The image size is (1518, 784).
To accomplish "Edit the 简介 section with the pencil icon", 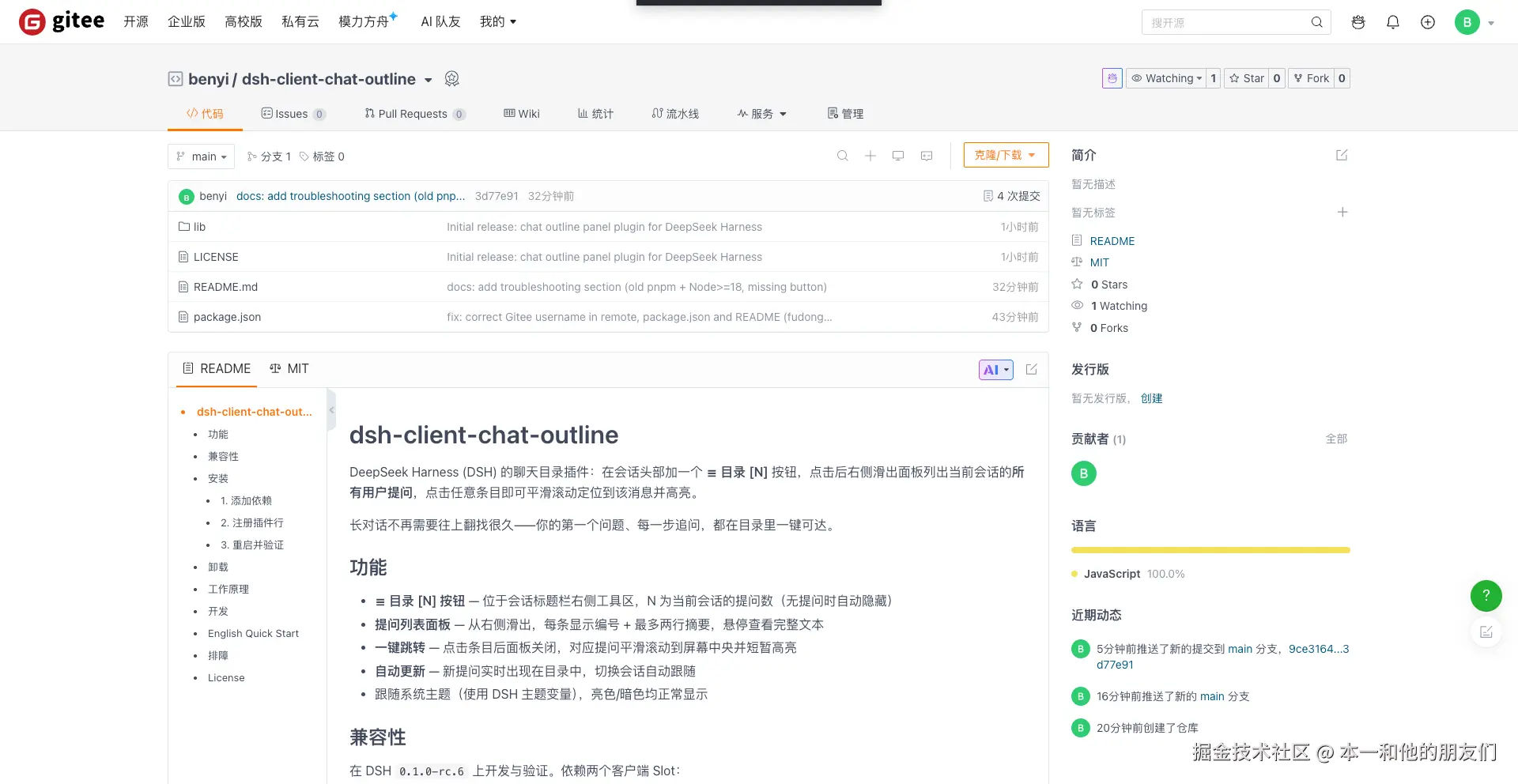I will click(1342, 155).
